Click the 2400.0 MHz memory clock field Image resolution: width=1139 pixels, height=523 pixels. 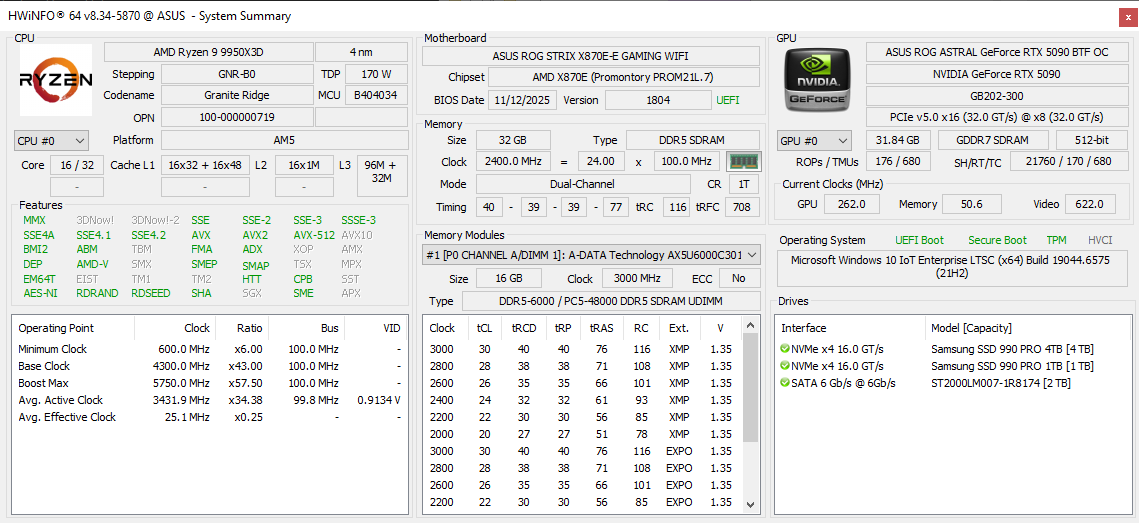click(513, 162)
